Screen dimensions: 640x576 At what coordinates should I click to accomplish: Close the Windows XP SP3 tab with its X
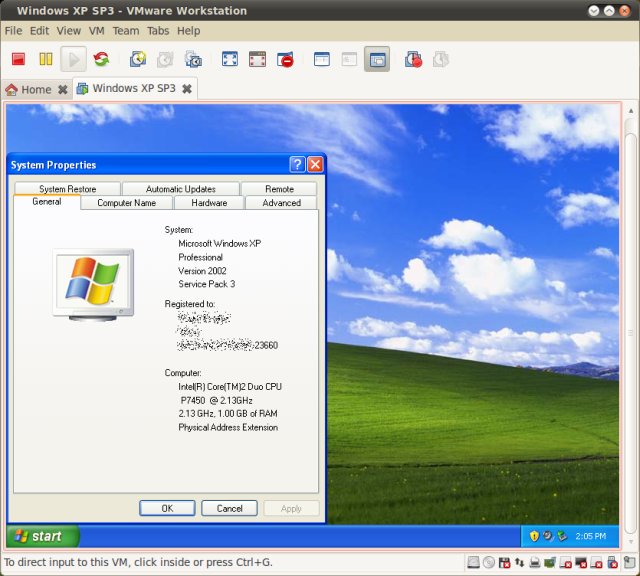(x=187, y=89)
